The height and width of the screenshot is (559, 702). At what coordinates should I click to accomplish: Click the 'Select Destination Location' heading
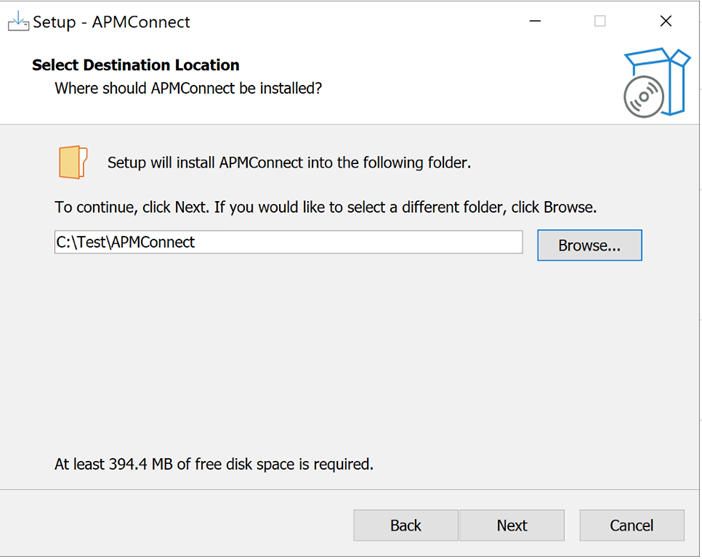(136, 65)
